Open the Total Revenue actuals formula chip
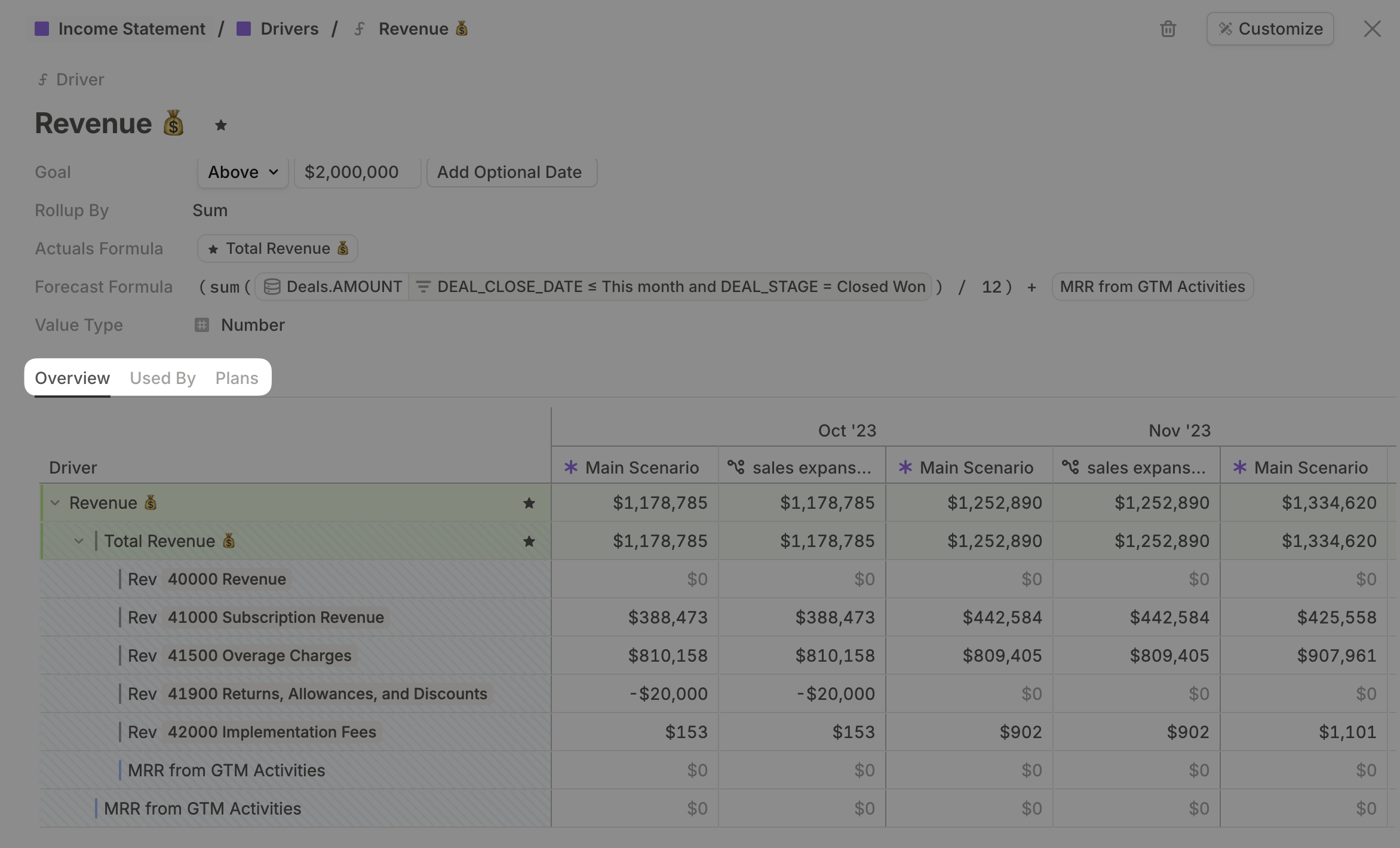This screenshot has height=848, width=1400. coord(278,248)
